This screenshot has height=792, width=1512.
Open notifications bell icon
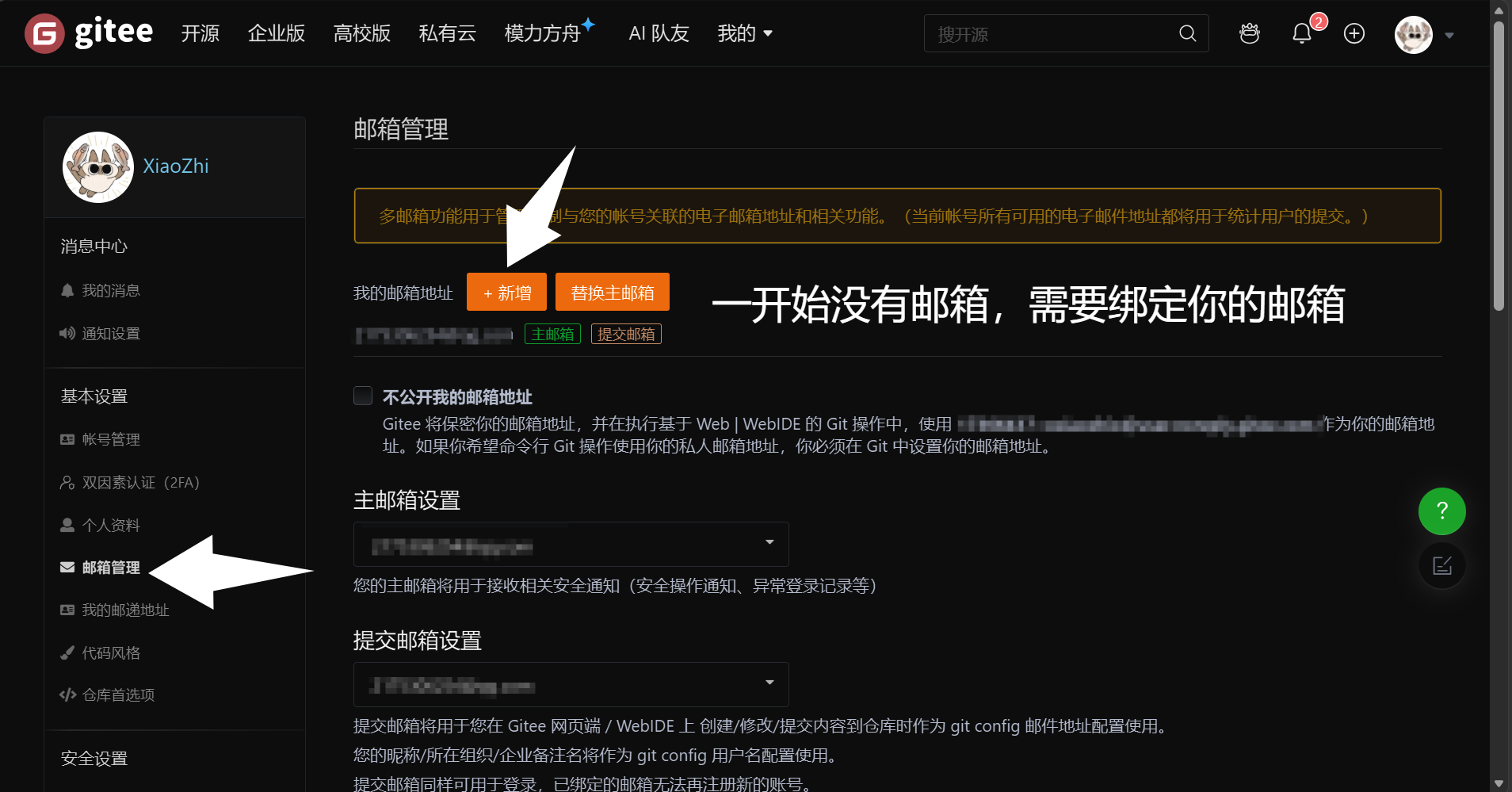(1302, 33)
